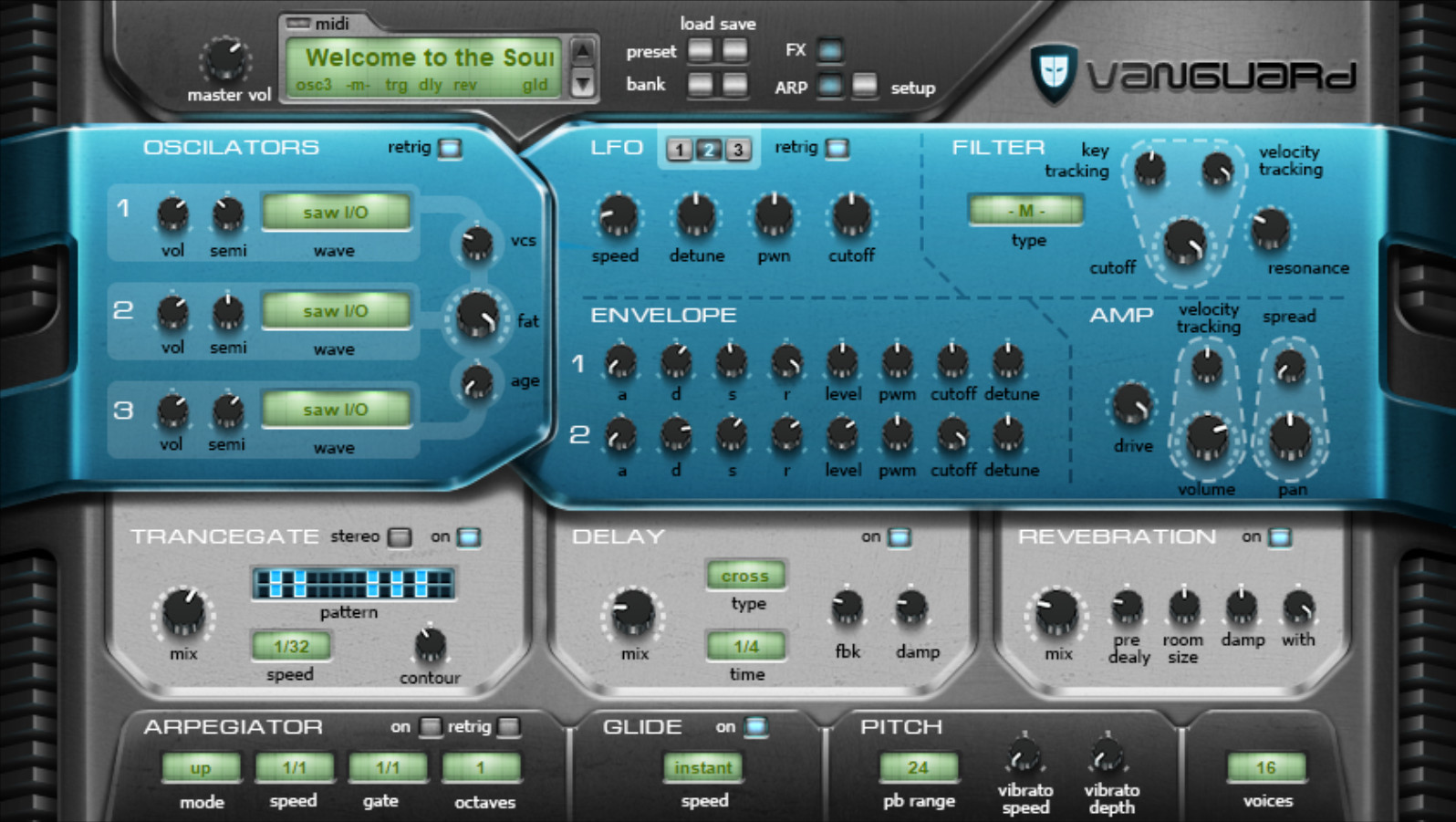Image resolution: width=1456 pixels, height=822 pixels.
Task: Toggle trancegate on switch
Action: coord(469,537)
